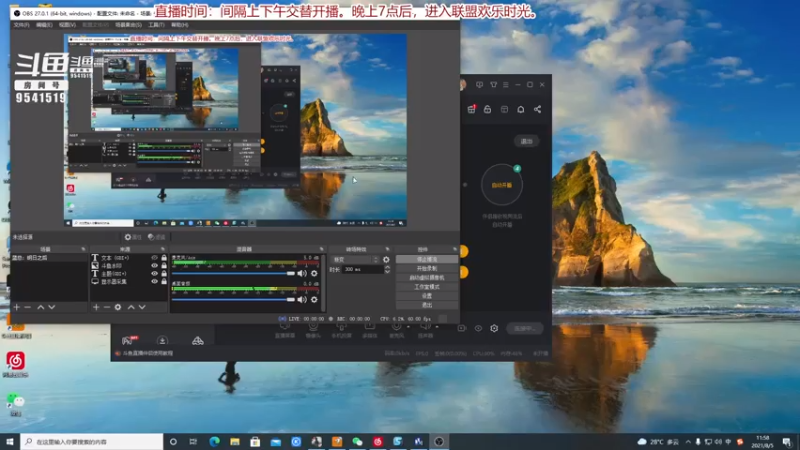
Task: Toggle visibility of the Douyu watermark image source
Action: click(x=155, y=266)
